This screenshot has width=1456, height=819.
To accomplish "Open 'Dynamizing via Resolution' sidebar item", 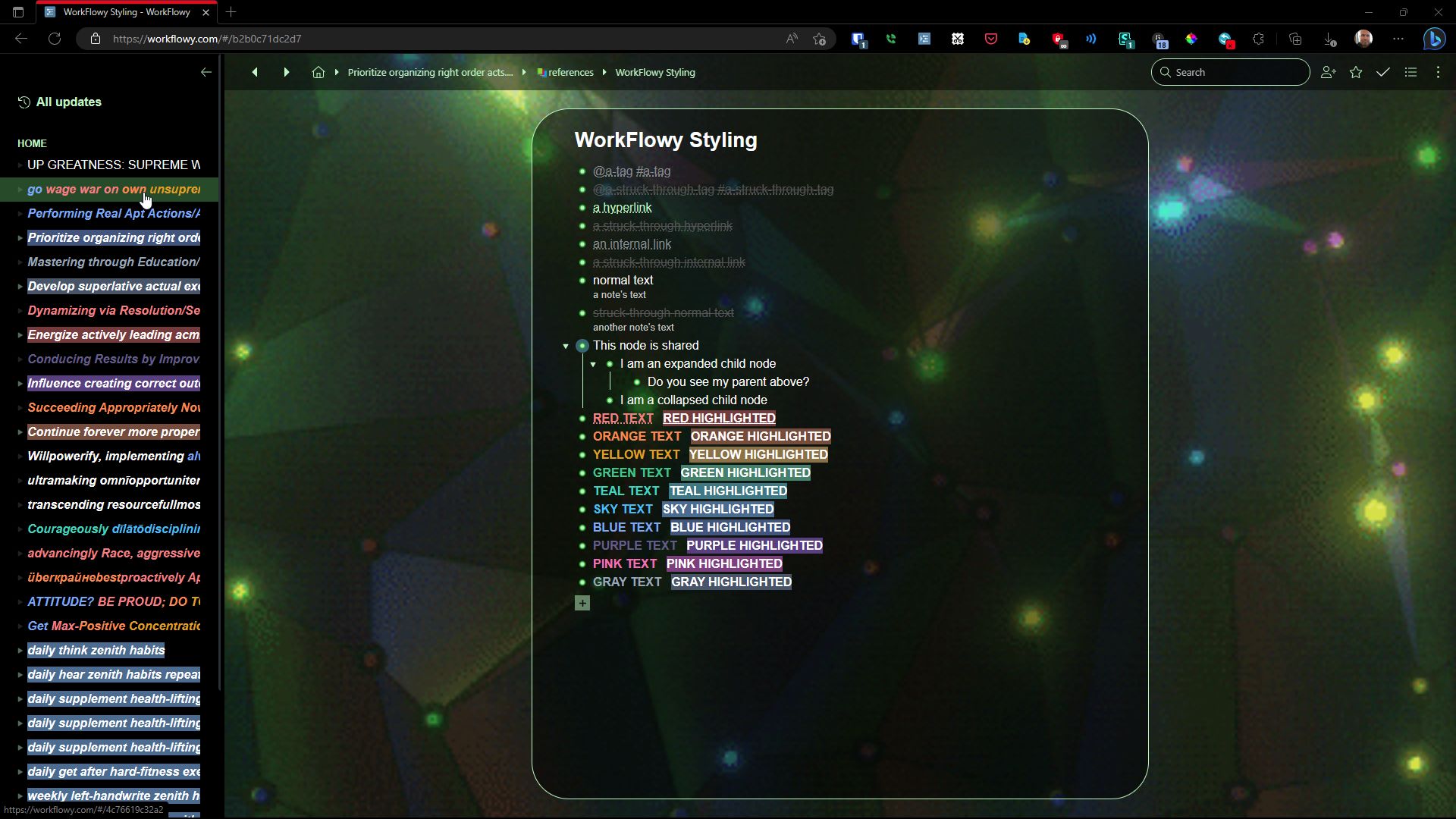I will tap(114, 311).
